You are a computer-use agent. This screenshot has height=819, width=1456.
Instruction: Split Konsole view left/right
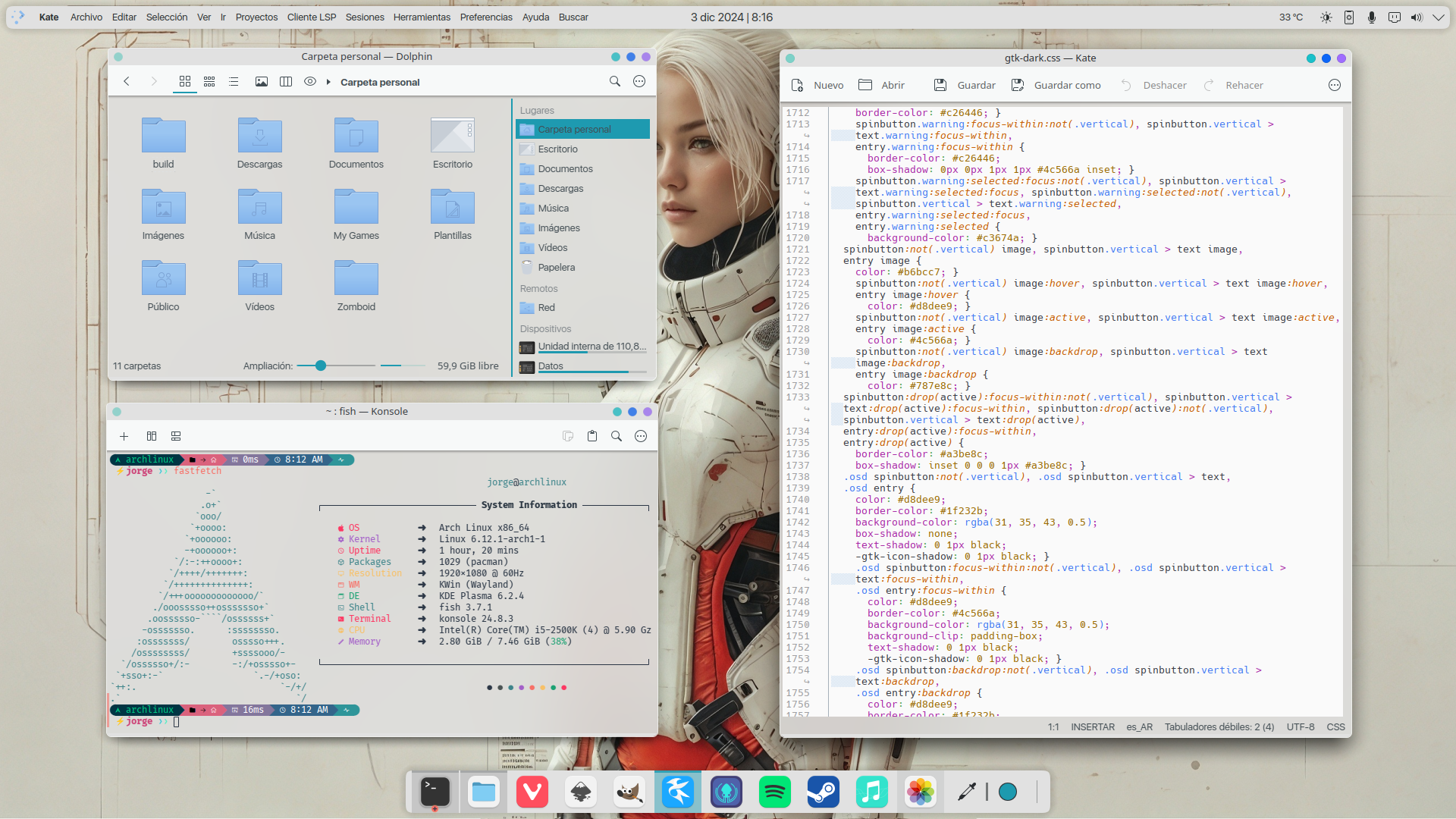pos(152,436)
